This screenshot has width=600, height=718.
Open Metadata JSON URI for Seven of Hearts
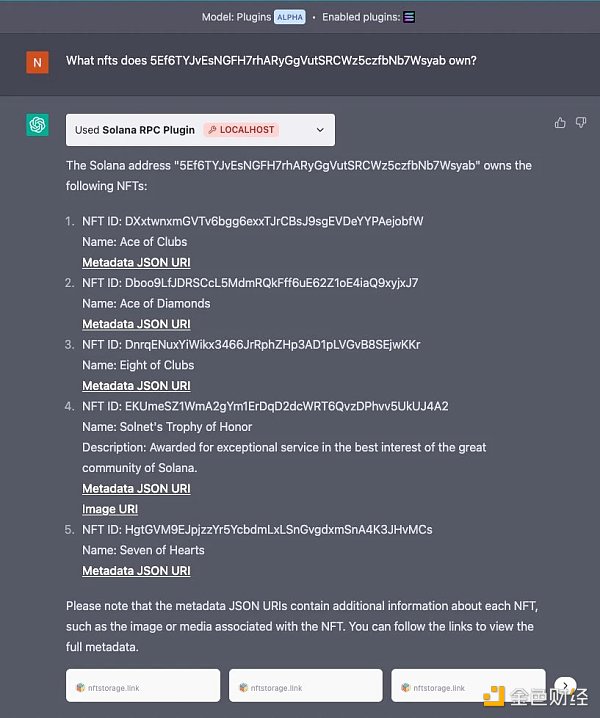[136, 571]
